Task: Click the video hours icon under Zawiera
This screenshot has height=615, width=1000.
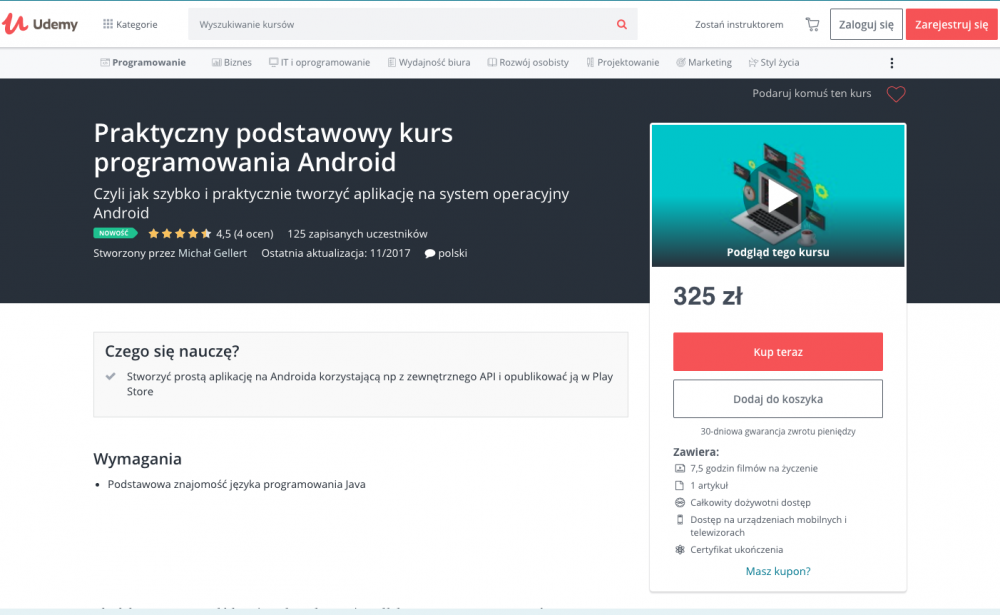Action: coord(680,468)
